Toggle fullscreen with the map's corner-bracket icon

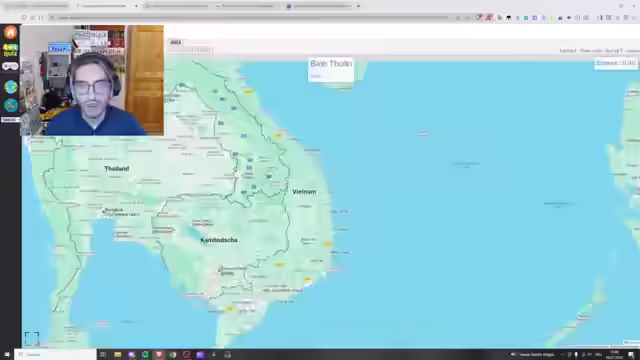[x=32, y=338]
